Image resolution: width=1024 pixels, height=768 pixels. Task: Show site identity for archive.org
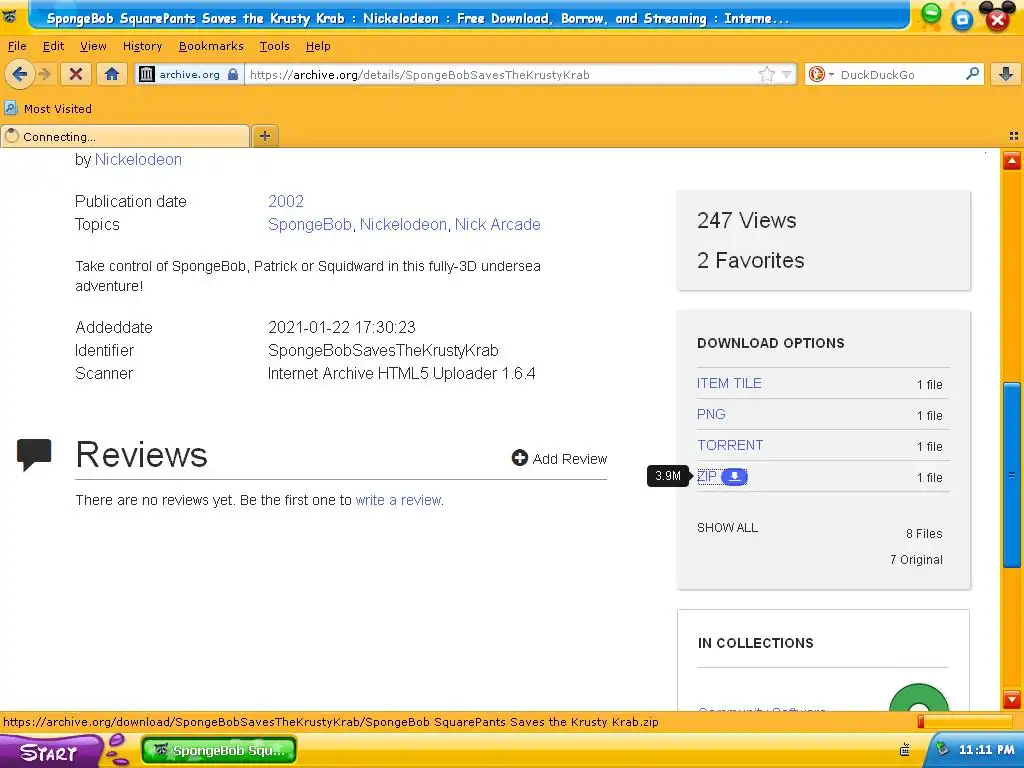[x=189, y=74]
